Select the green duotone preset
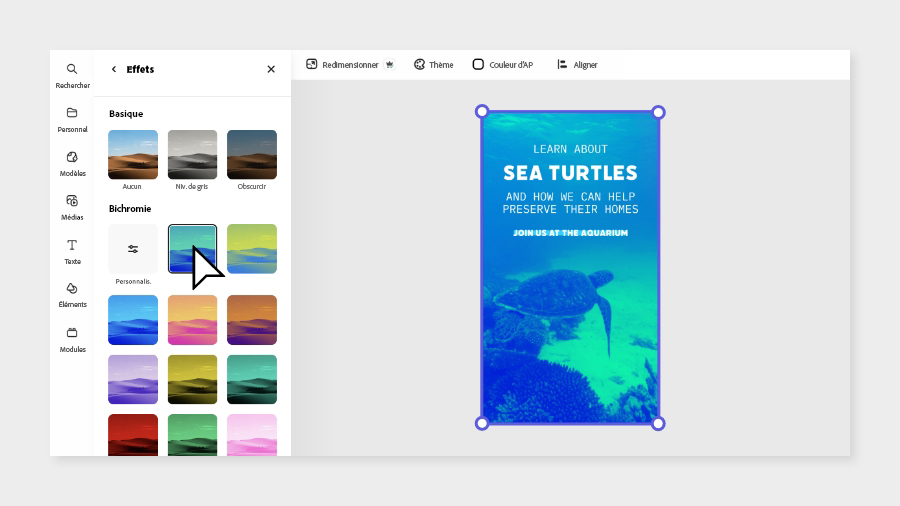900x506 pixels. (192, 435)
